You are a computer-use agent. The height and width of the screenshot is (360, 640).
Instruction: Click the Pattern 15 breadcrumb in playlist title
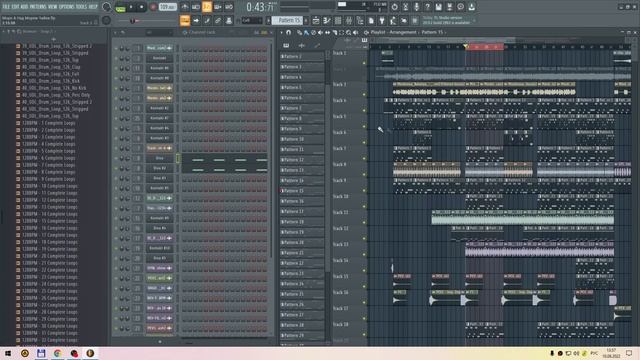point(432,32)
